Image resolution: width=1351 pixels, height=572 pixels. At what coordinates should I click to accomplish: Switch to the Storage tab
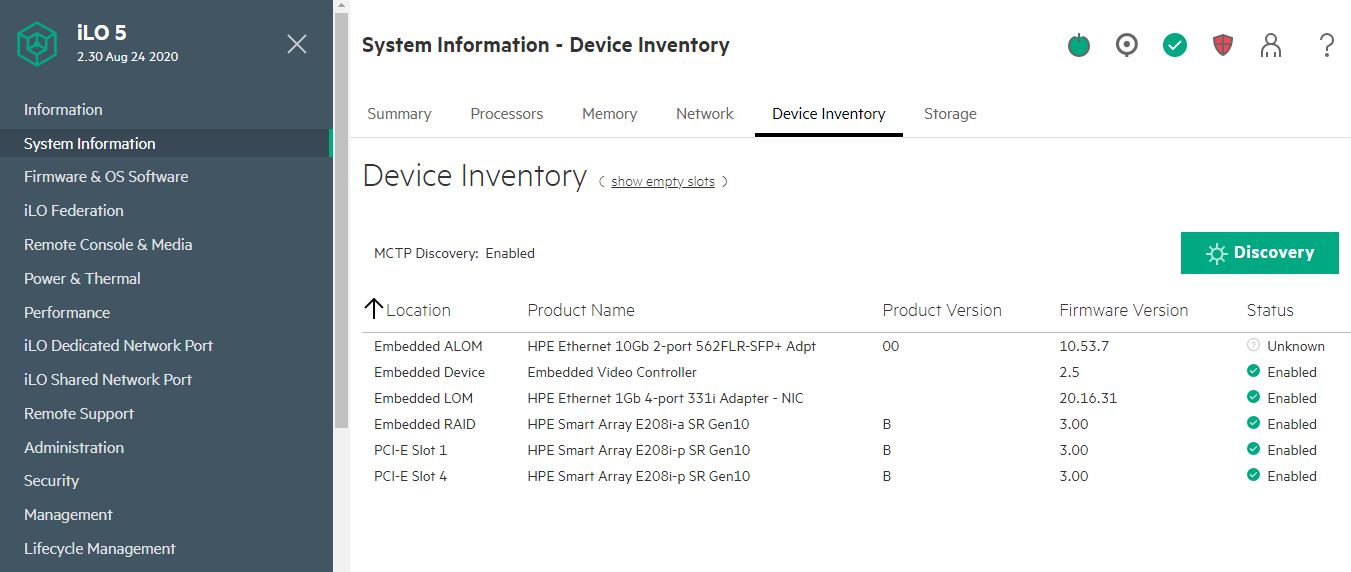[950, 113]
